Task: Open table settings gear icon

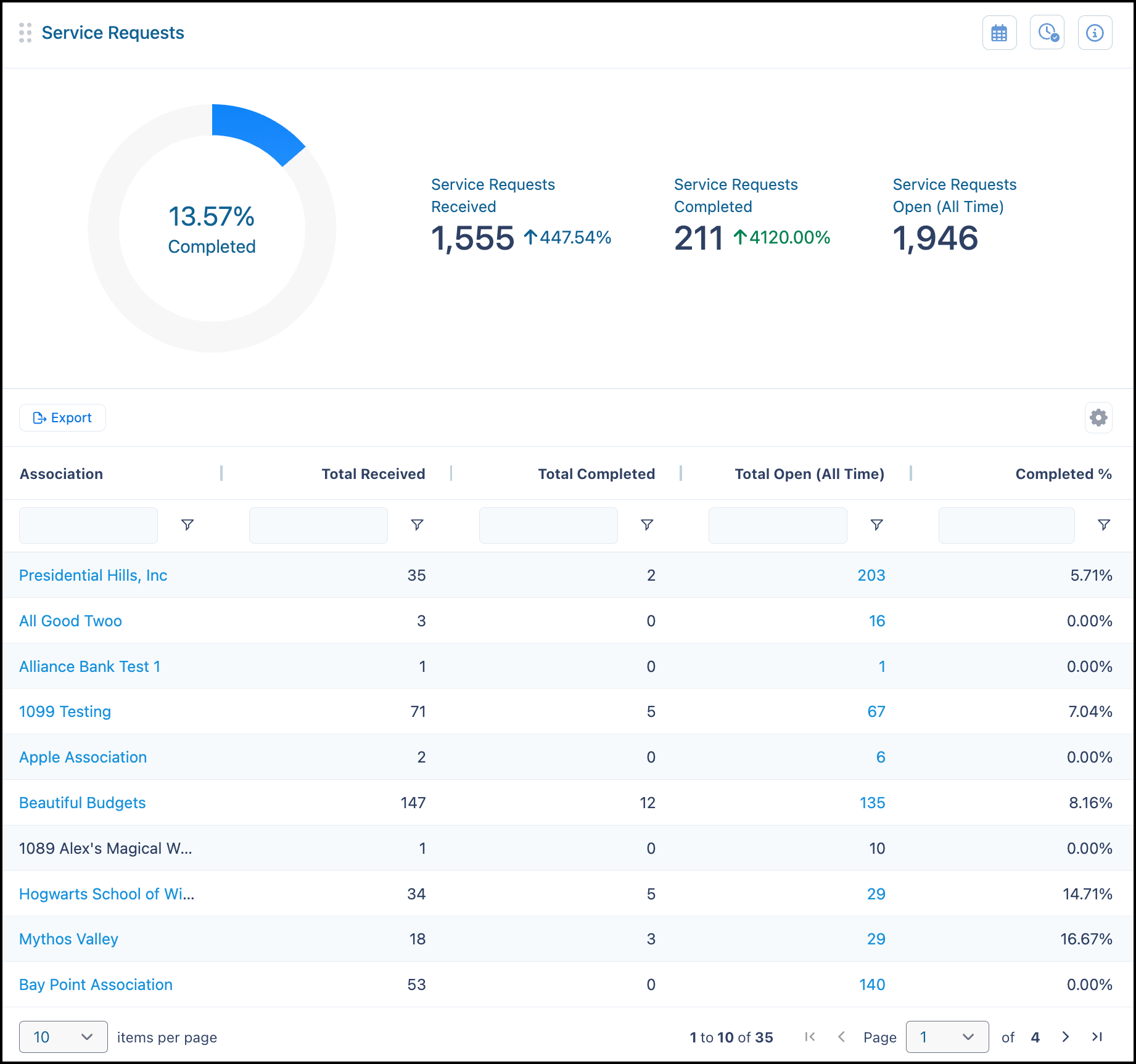Action: point(1098,418)
